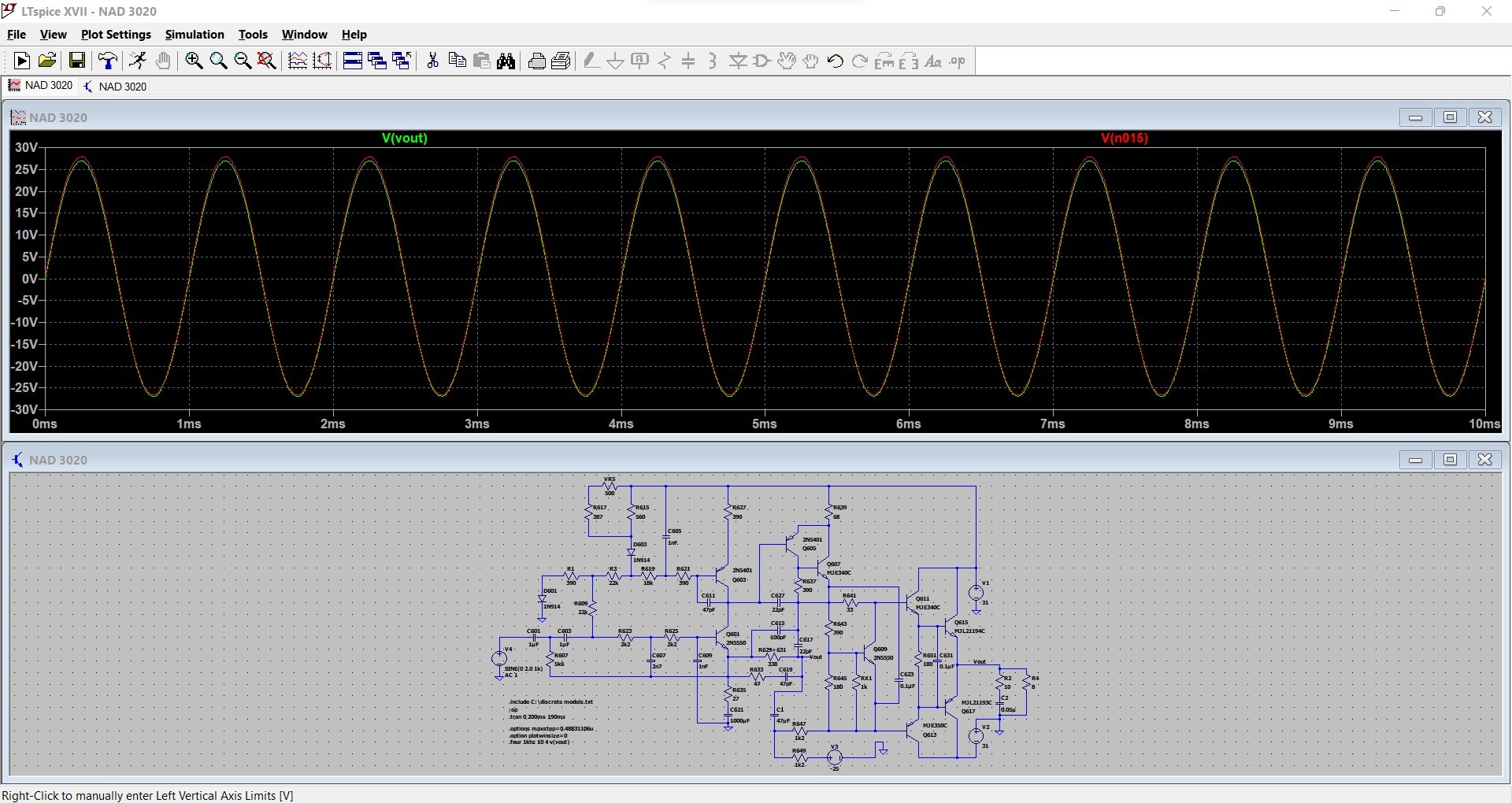Open the File menu
Image resolution: width=1512 pixels, height=803 pixels.
(17, 35)
